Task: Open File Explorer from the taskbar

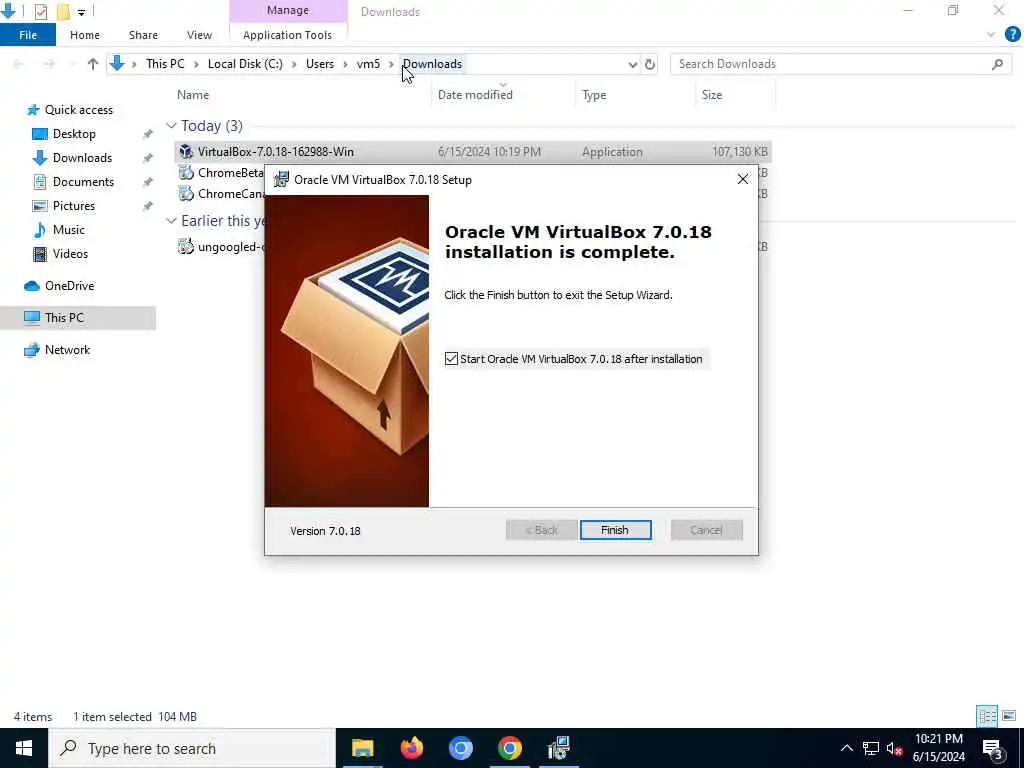Action: [x=362, y=748]
